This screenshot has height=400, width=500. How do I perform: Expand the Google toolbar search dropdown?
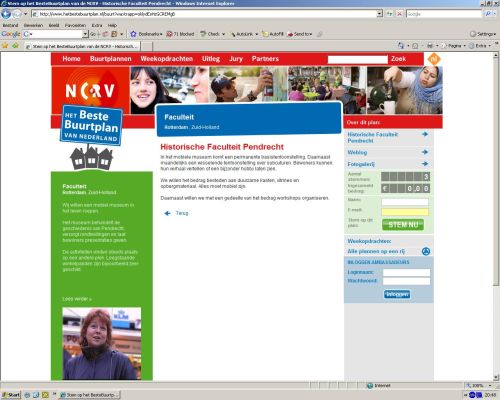click(85, 34)
